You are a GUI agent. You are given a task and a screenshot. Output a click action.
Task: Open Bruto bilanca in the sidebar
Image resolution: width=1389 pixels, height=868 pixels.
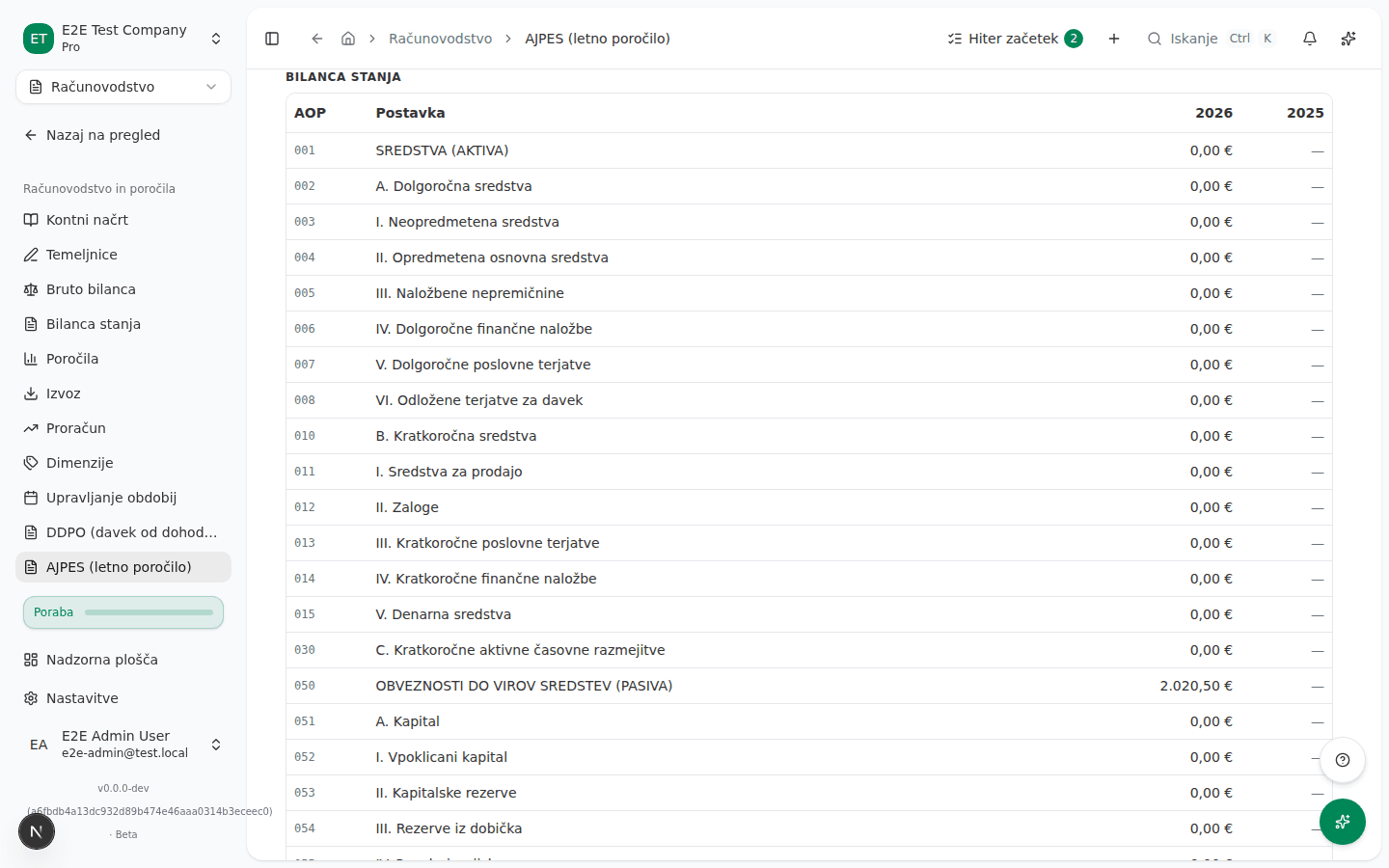point(123,289)
